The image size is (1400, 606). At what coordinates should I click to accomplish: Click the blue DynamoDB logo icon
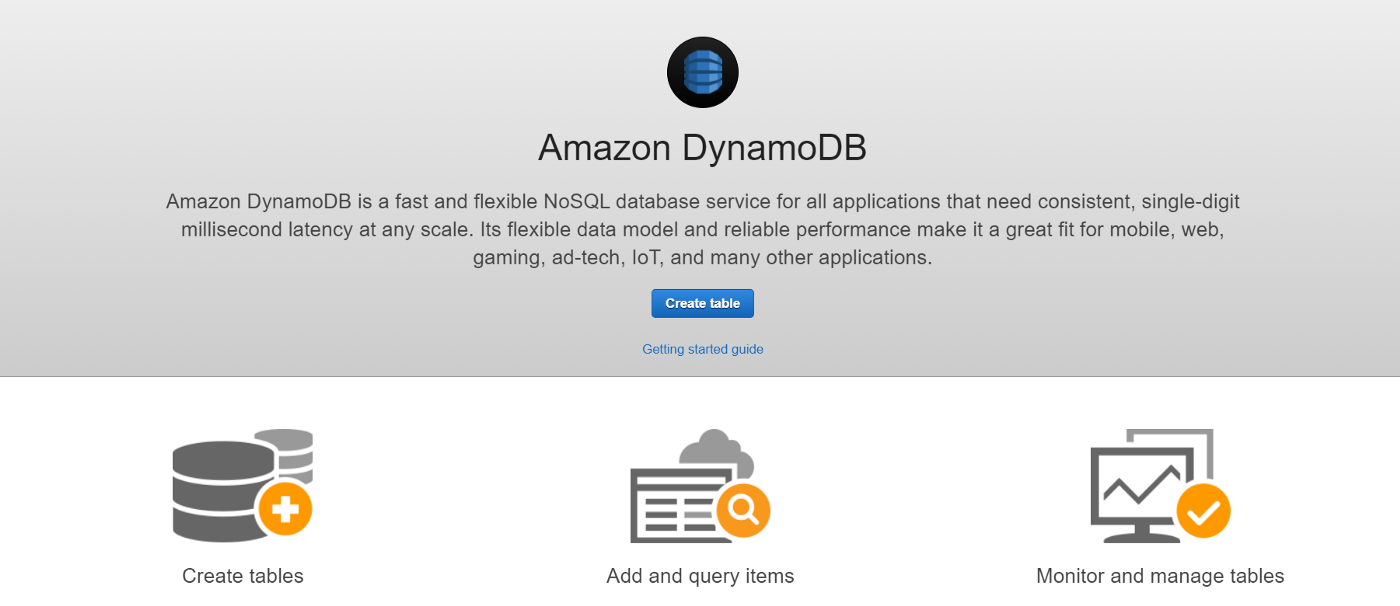[703, 72]
